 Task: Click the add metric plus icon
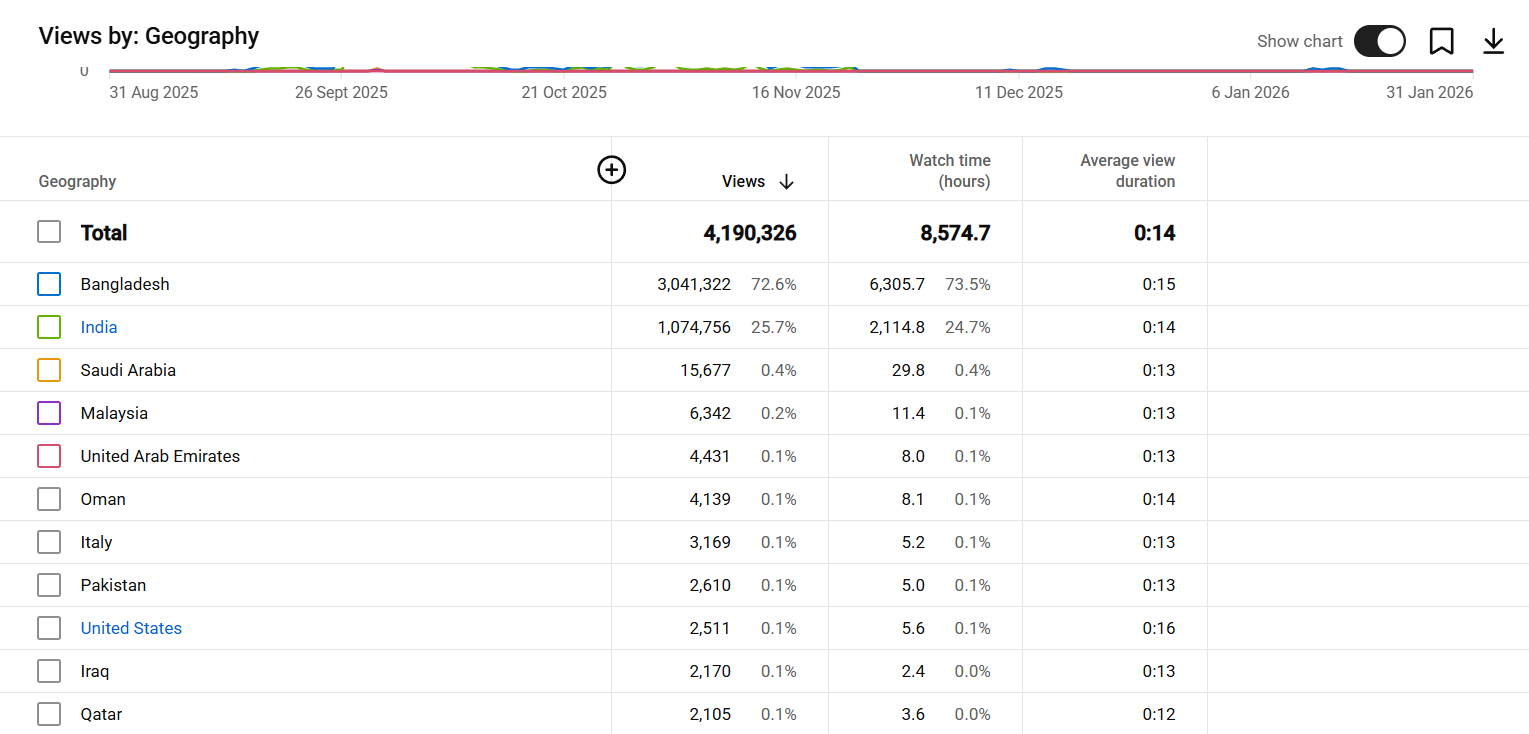coord(611,170)
